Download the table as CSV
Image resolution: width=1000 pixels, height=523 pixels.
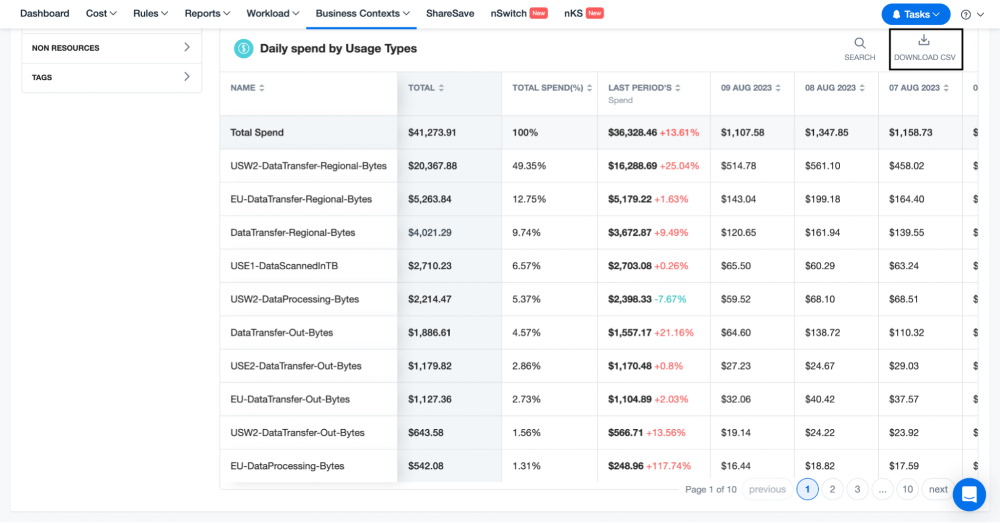(924, 48)
